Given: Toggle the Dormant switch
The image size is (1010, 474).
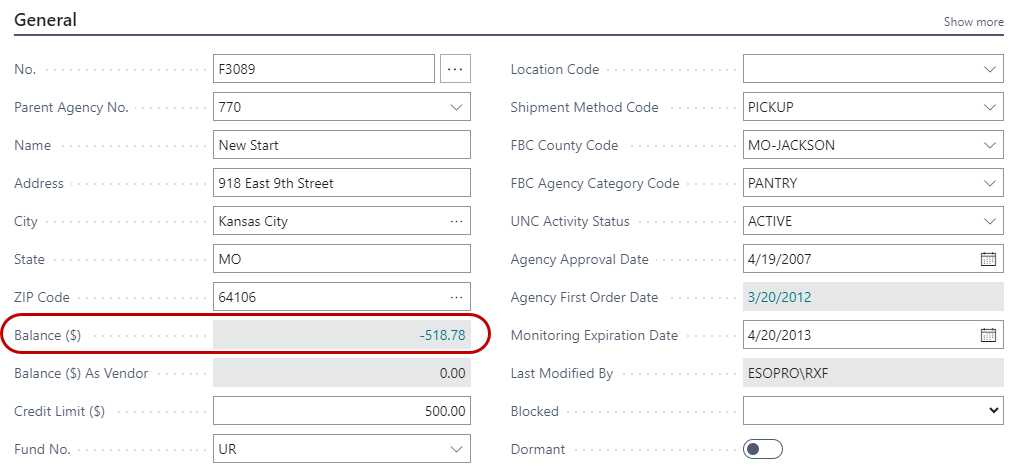Looking at the screenshot, I should pyautogui.click(x=762, y=450).
